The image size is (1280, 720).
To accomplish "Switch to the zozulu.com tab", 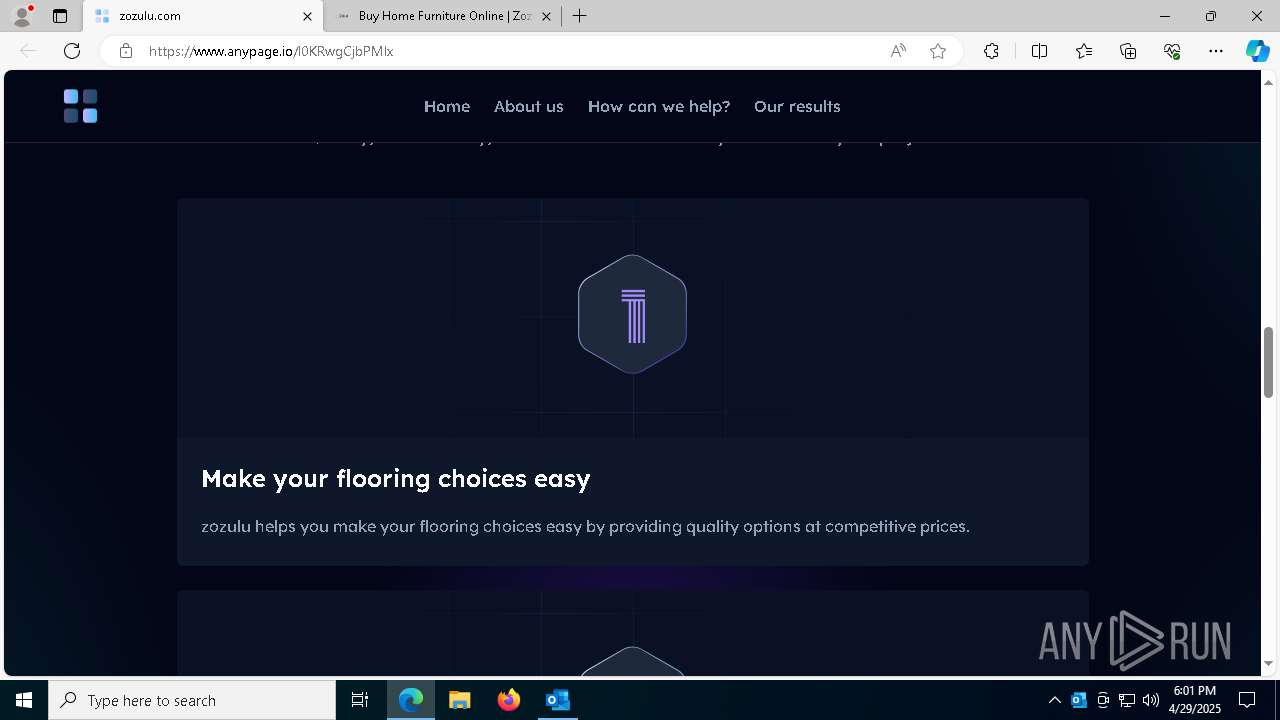I will (x=204, y=16).
